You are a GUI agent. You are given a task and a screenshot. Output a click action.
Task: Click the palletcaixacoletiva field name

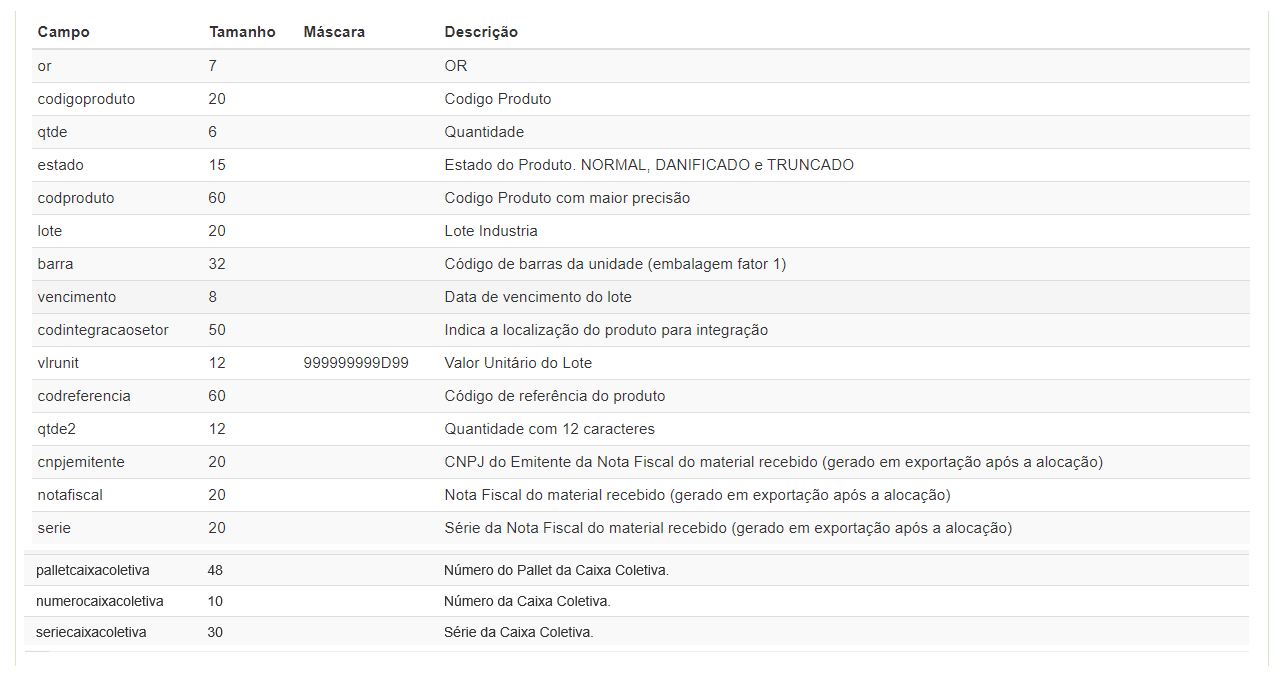93,570
